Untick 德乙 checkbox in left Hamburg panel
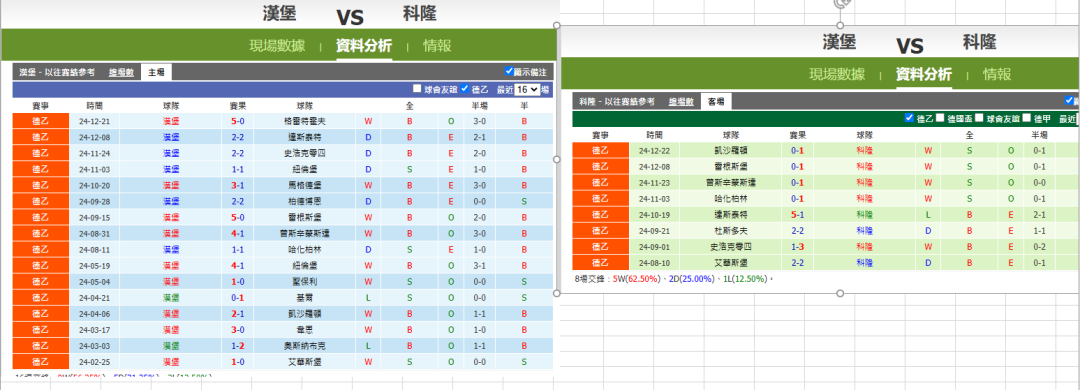Viewport: 1080px width, 390px height. pos(465,89)
